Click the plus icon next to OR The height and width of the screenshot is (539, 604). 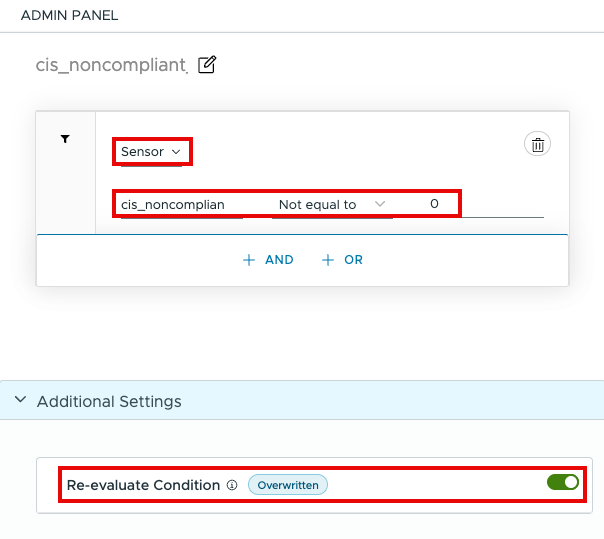327,260
